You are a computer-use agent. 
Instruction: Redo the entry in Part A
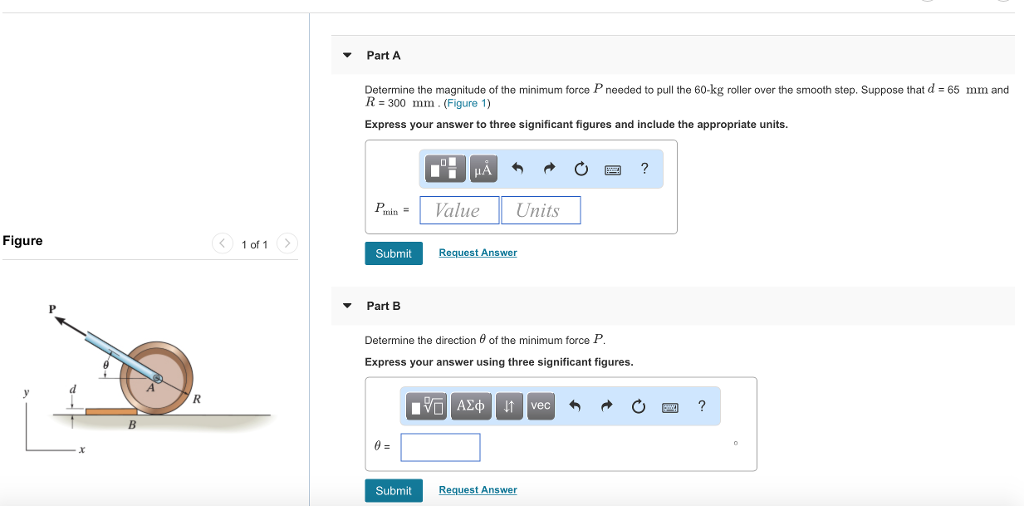point(549,169)
